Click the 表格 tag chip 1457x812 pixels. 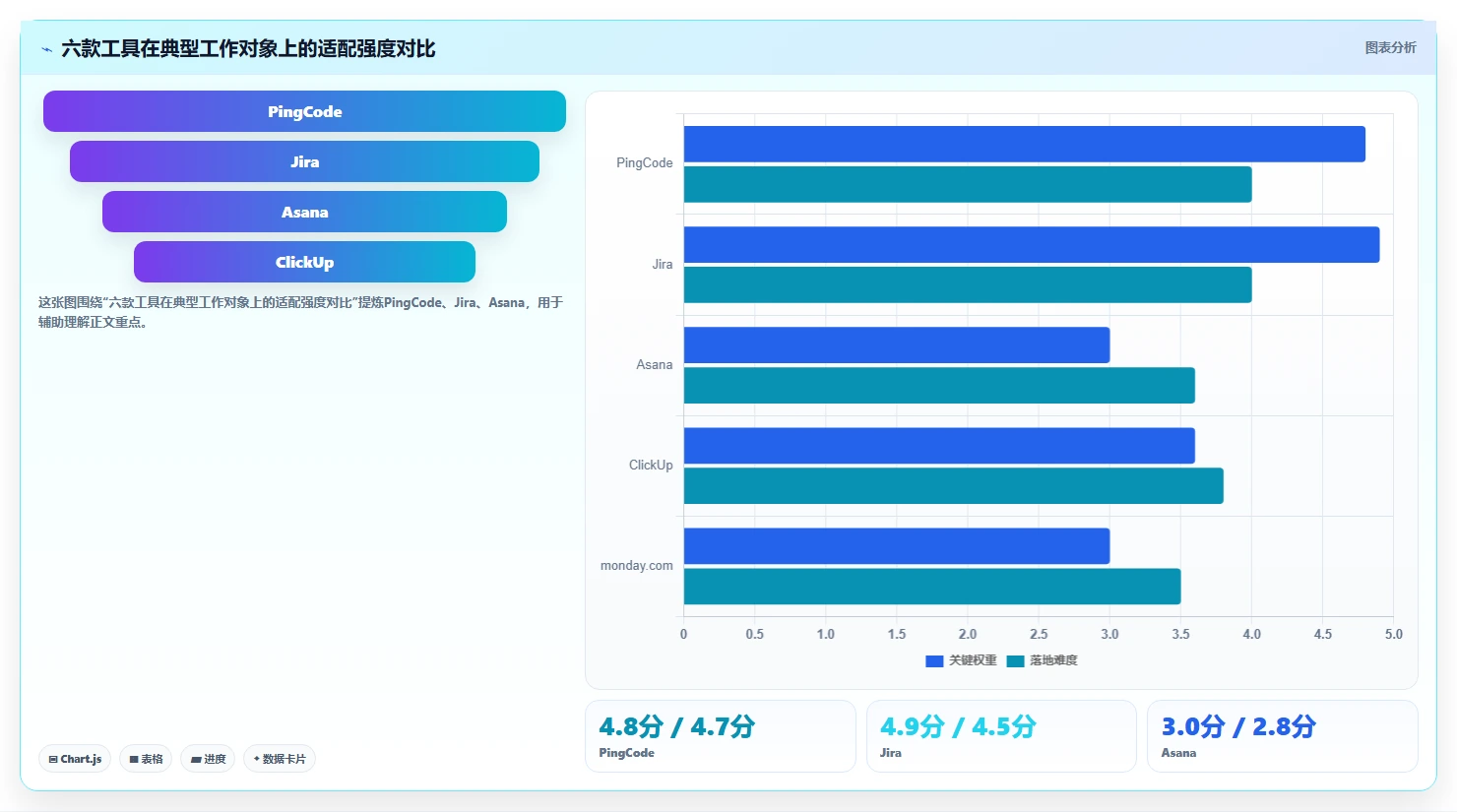point(146,759)
